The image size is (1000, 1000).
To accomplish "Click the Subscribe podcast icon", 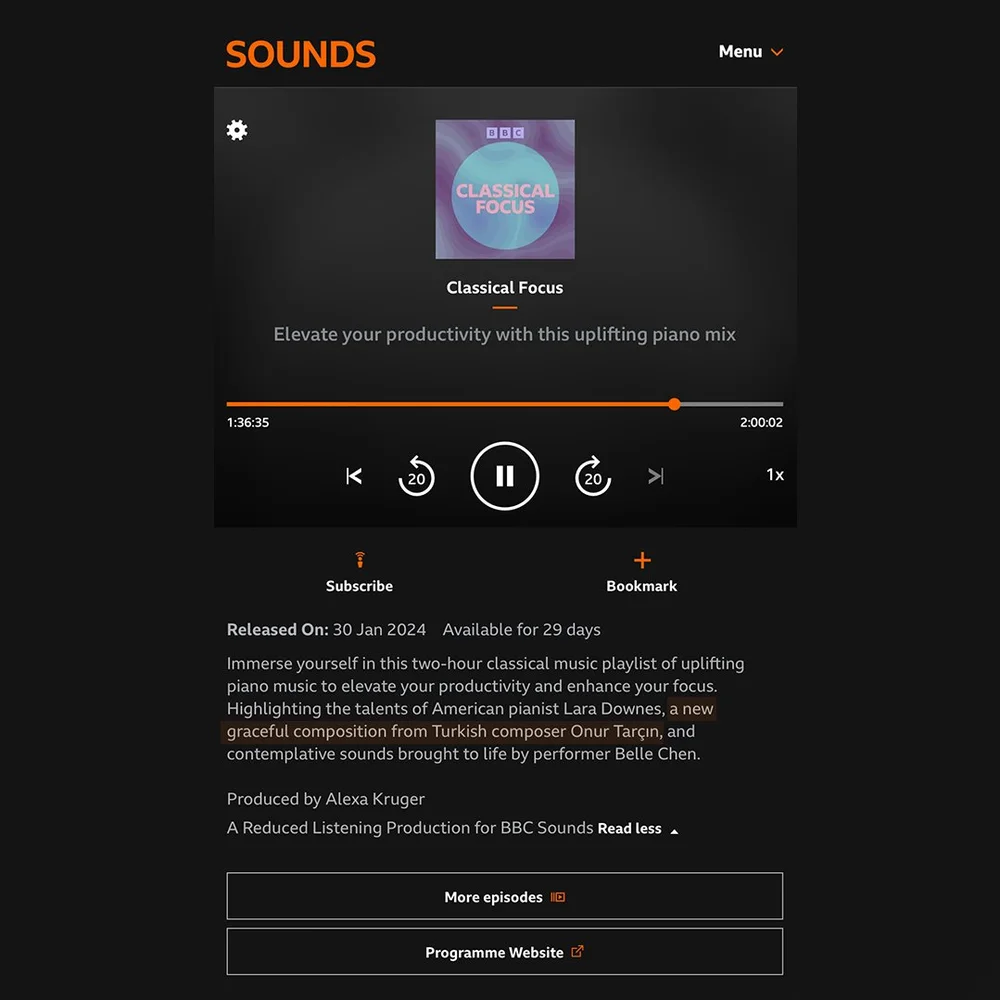I will pyautogui.click(x=360, y=559).
